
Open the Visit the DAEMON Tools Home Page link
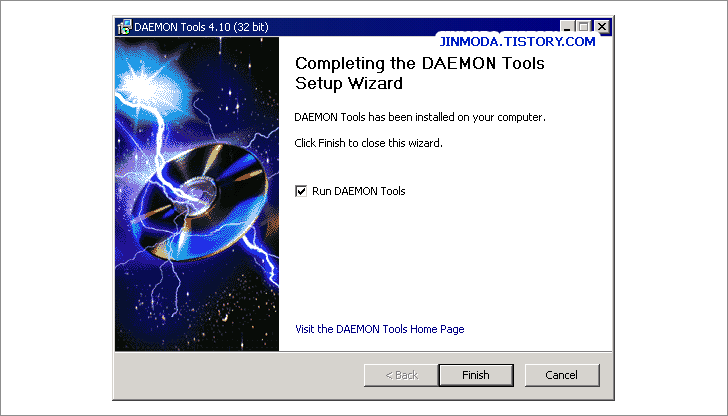pos(379,329)
